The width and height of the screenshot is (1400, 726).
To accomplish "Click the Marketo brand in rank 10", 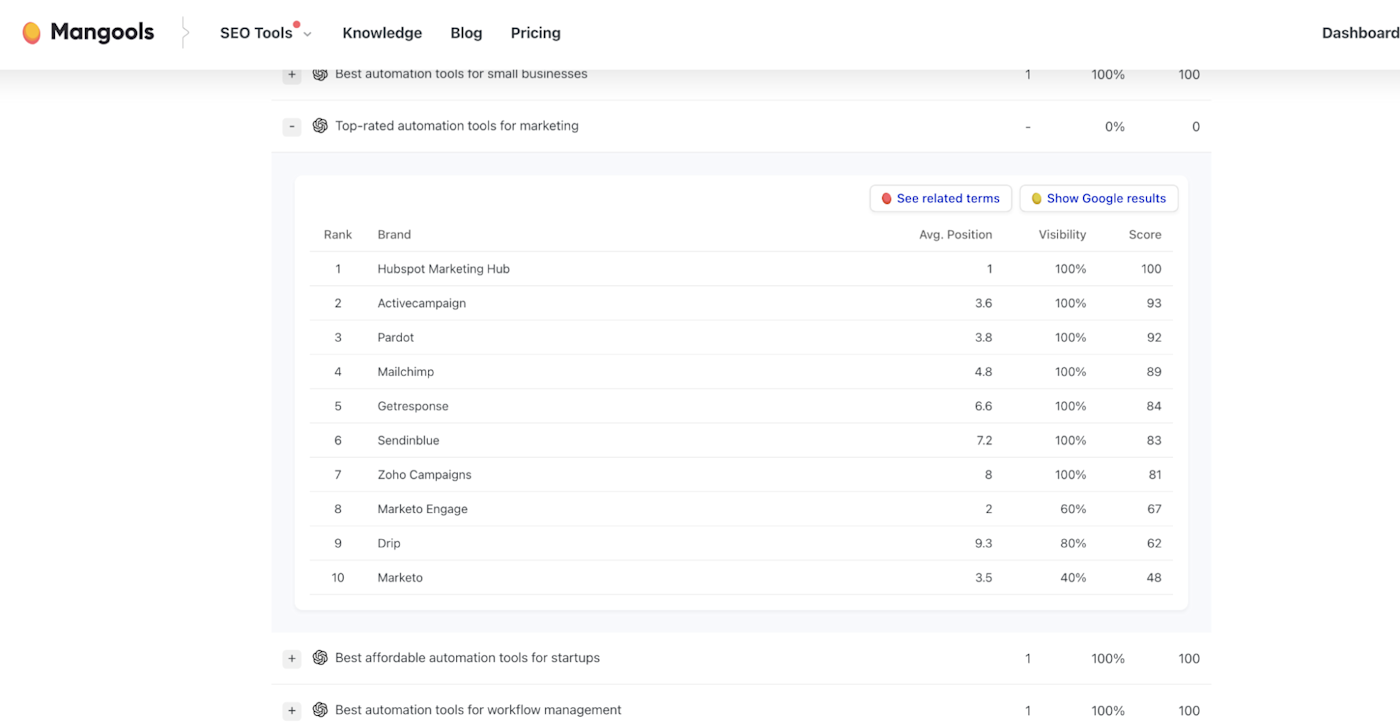I will (x=400, y=578).
